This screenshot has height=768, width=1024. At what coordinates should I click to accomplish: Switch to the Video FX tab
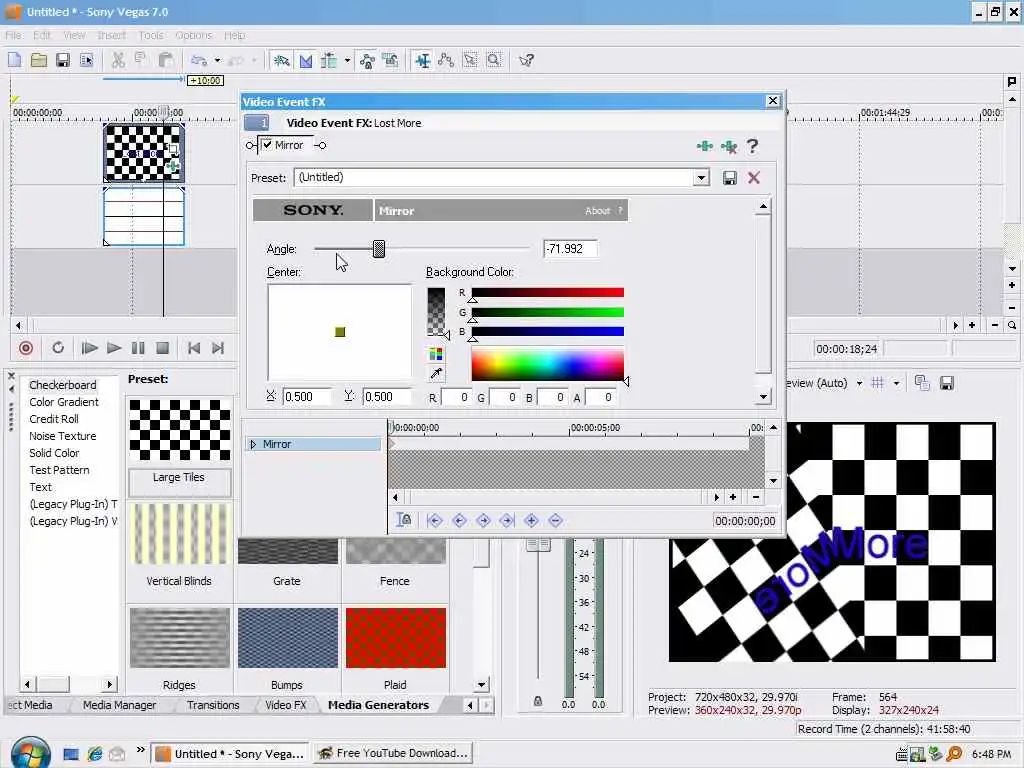coord(285,705)
